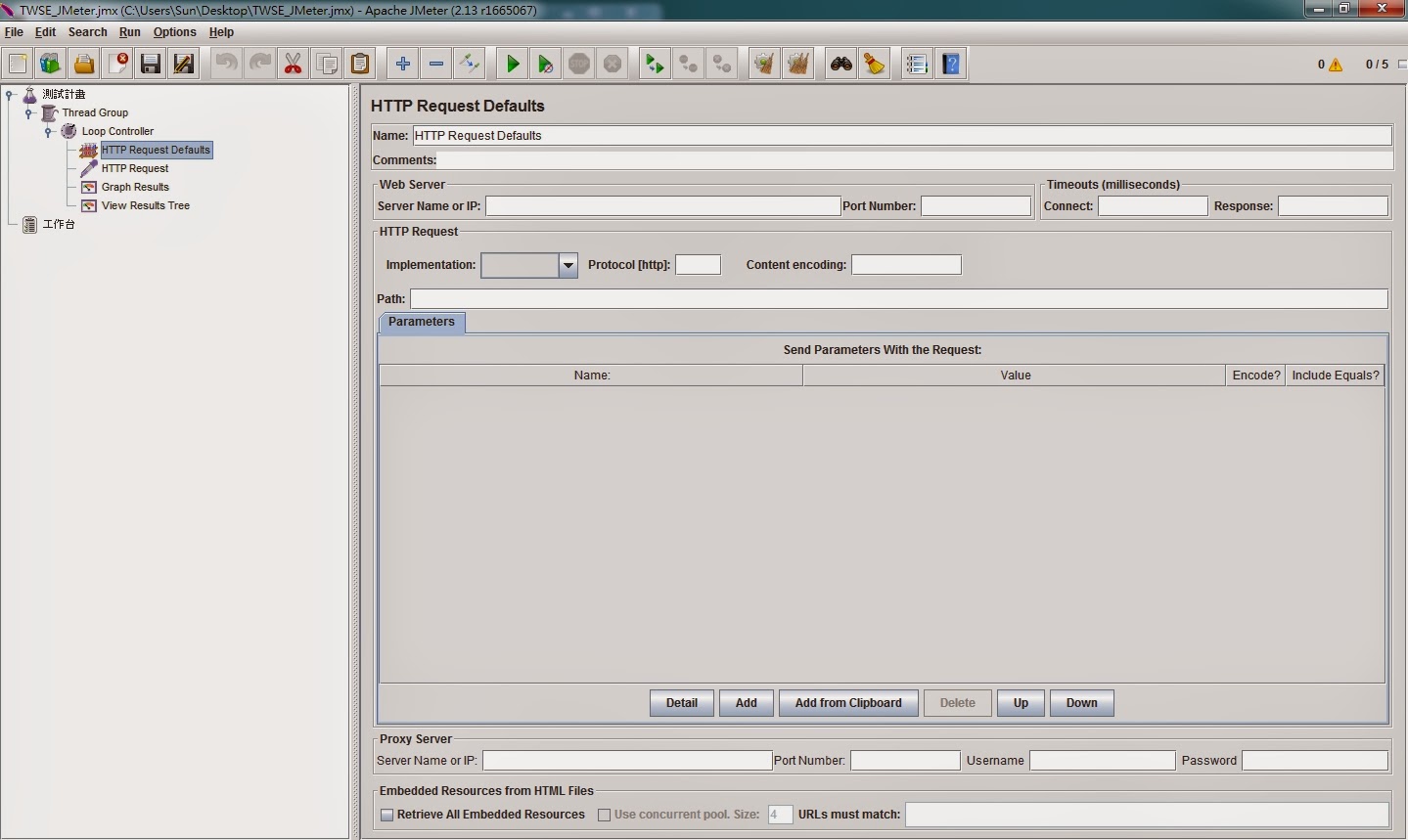
Task: Open the Function Helper dialog icon
Action: click(917, 65)
